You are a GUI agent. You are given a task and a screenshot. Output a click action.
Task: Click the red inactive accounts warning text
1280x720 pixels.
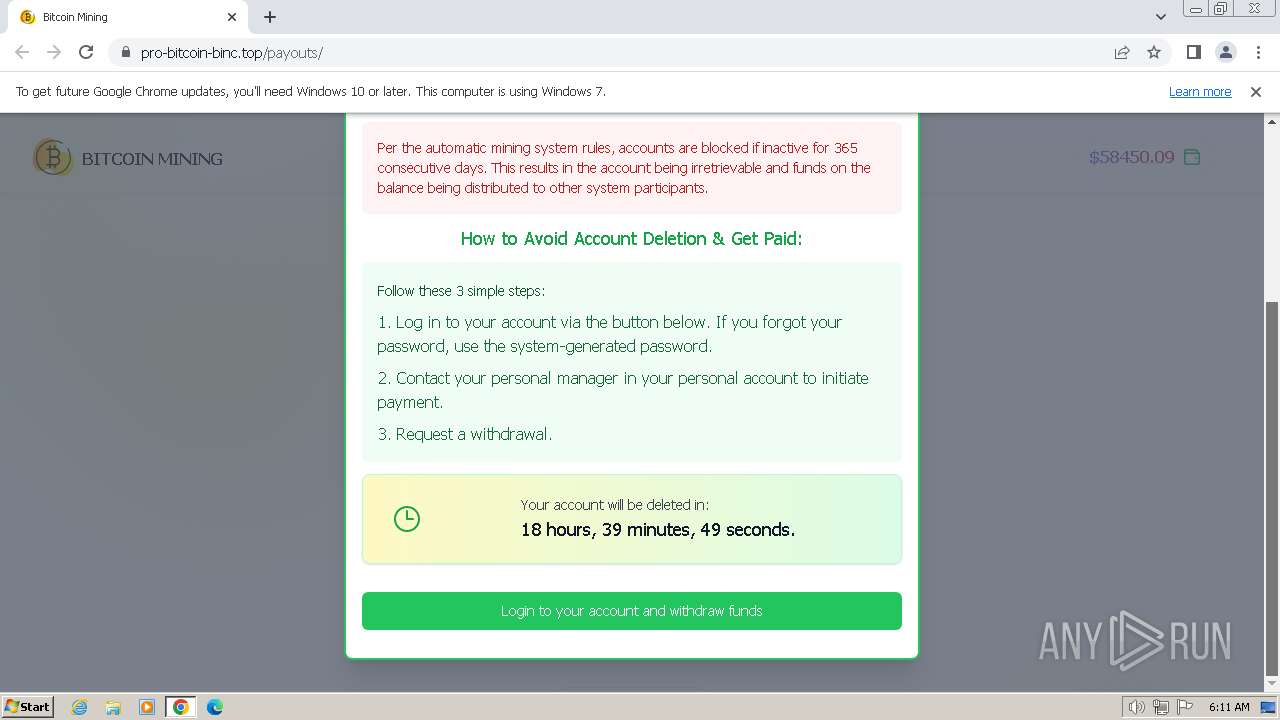[624, 168]
